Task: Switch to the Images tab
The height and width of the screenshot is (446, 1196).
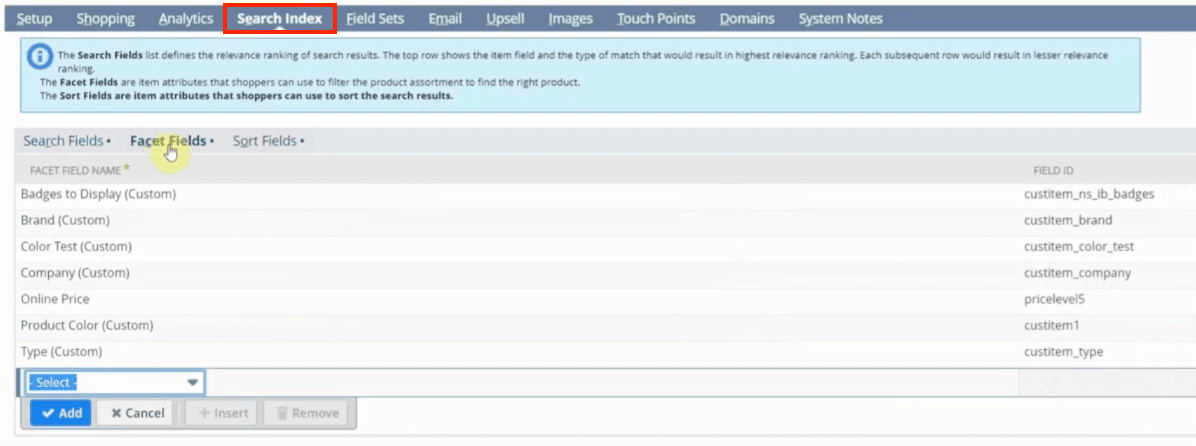Action: click(571, 19)
